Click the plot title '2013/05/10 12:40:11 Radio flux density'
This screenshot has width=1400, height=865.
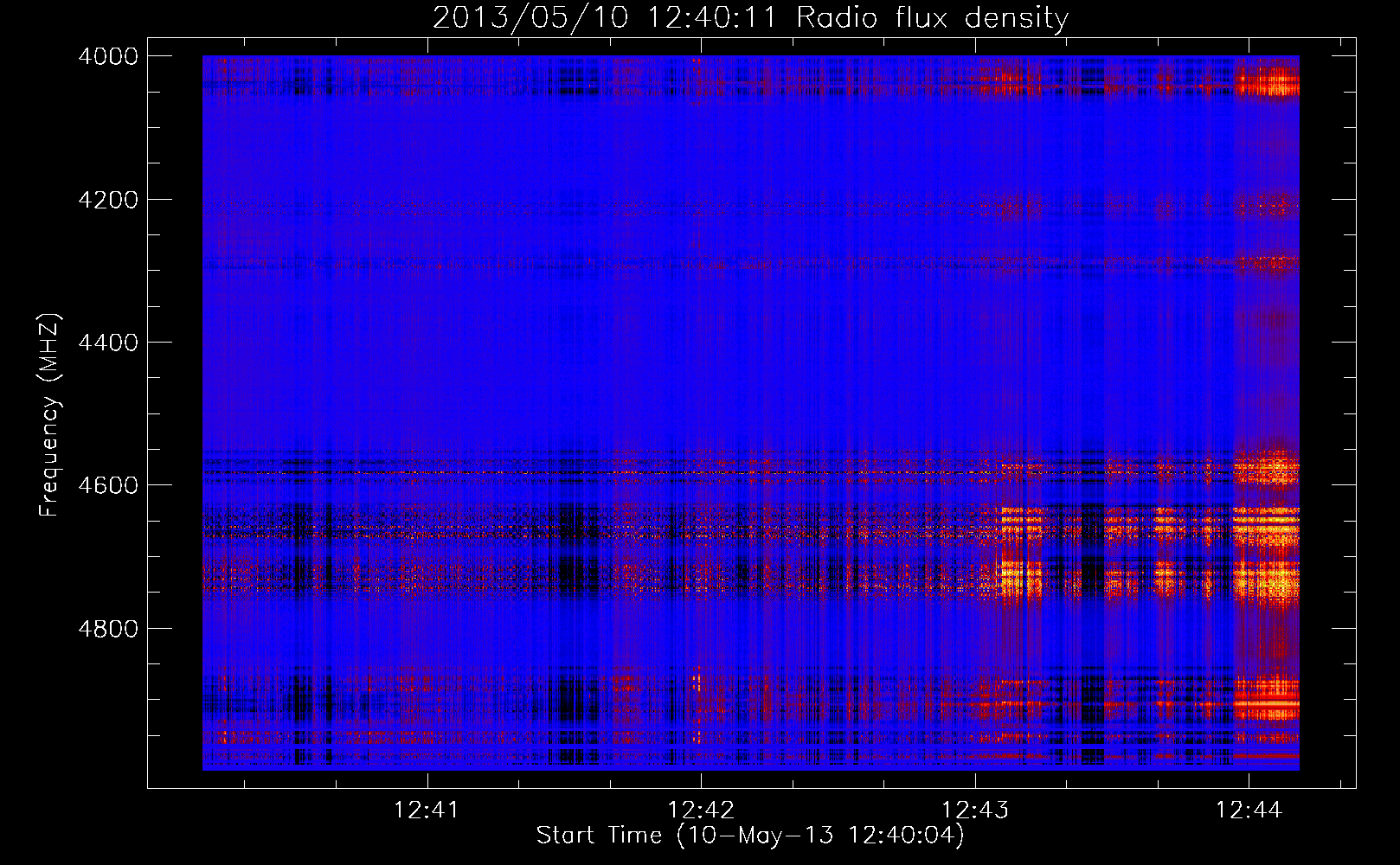click(x=751, y=18)
